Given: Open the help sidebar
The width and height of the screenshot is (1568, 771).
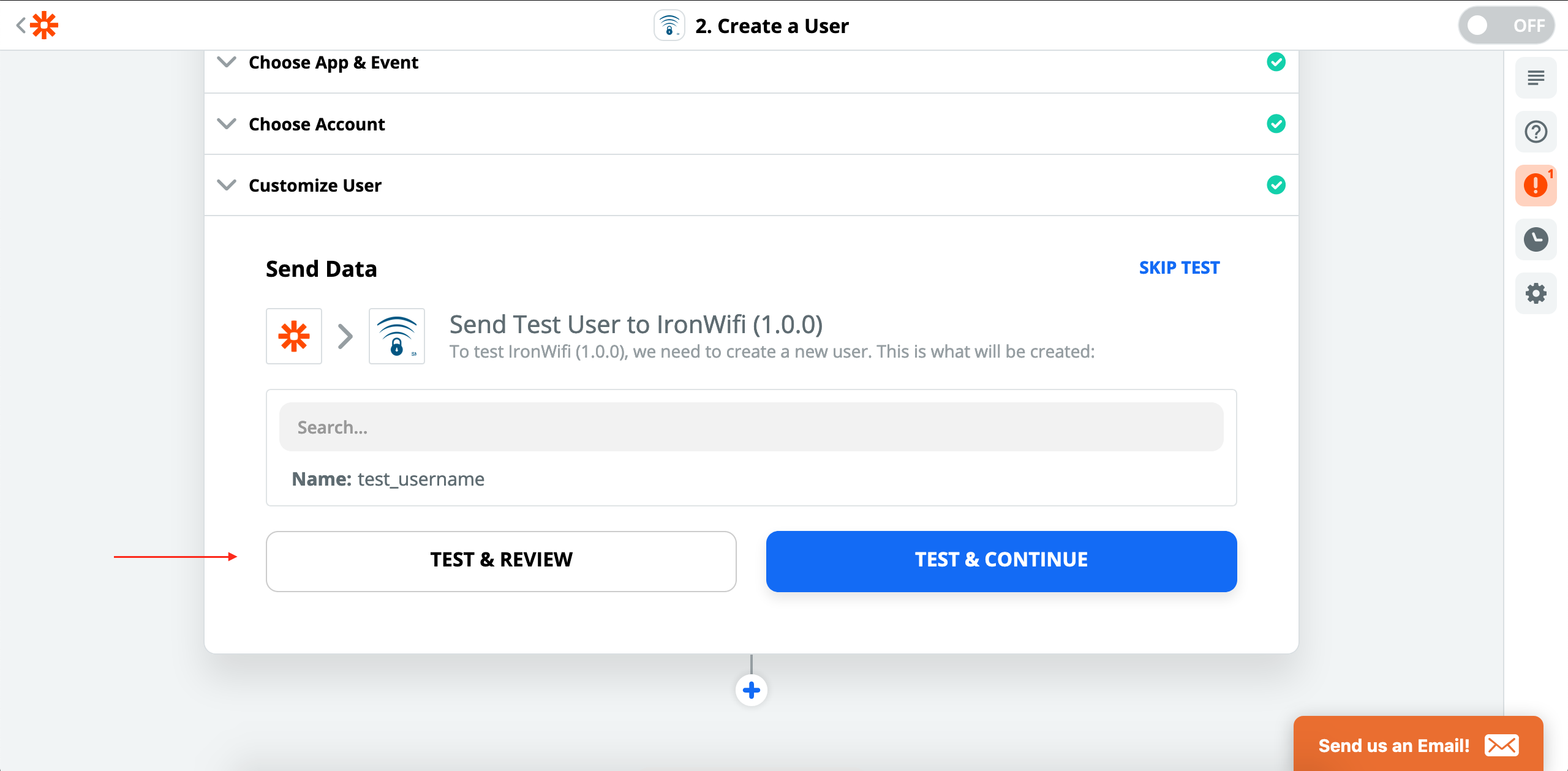Looking at the screenshot, I should coord(1536,131).
